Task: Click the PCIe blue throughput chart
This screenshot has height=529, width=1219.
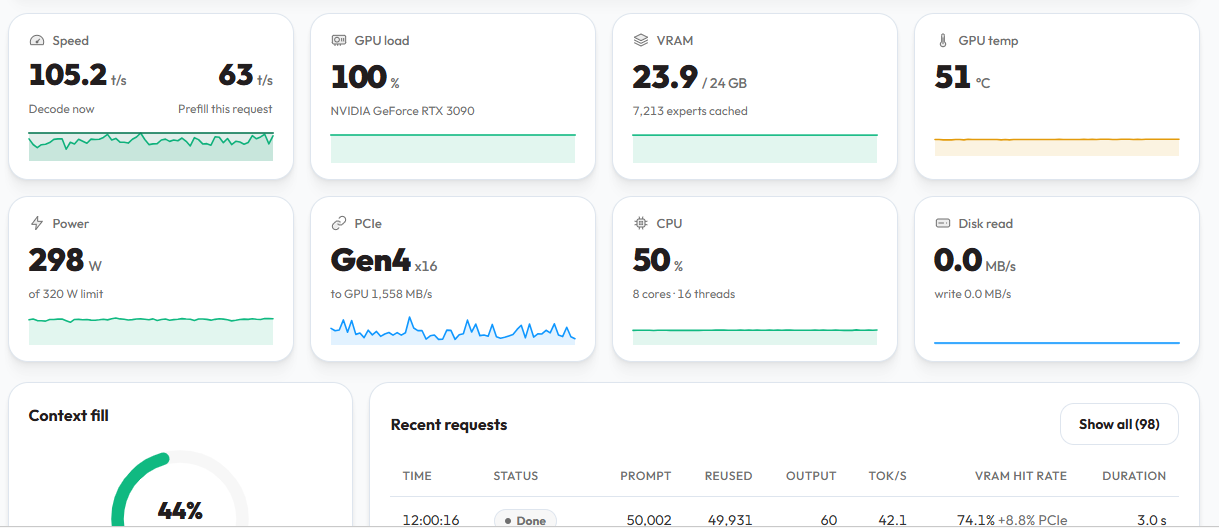Action: [x=453, y=330]
